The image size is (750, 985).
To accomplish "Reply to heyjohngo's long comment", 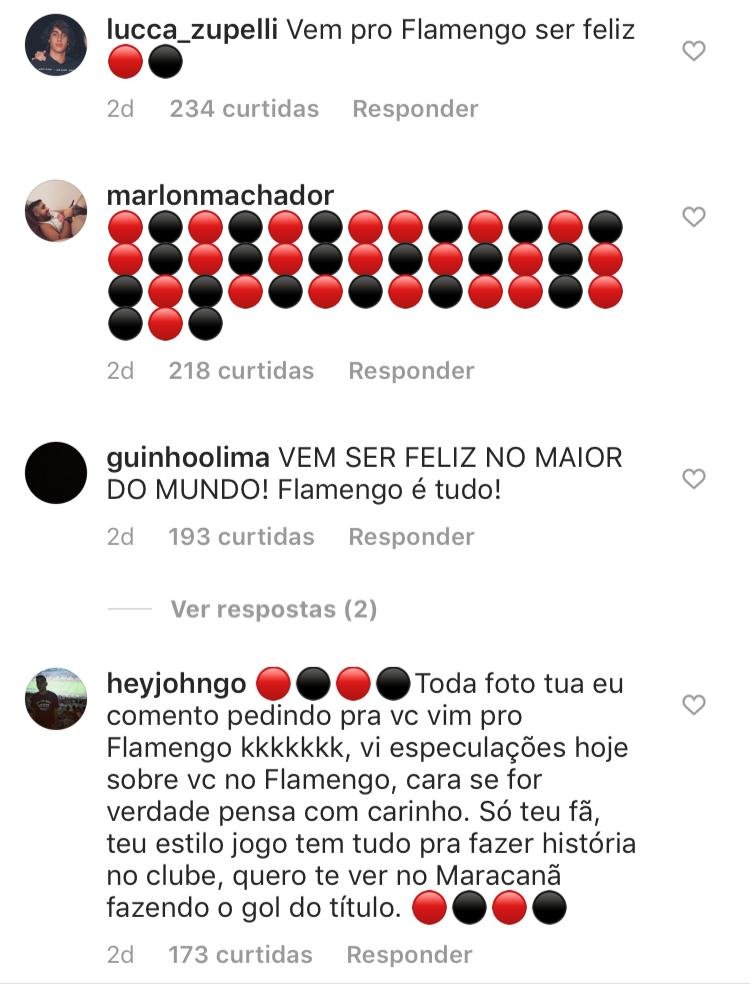I will pos(410,954).
